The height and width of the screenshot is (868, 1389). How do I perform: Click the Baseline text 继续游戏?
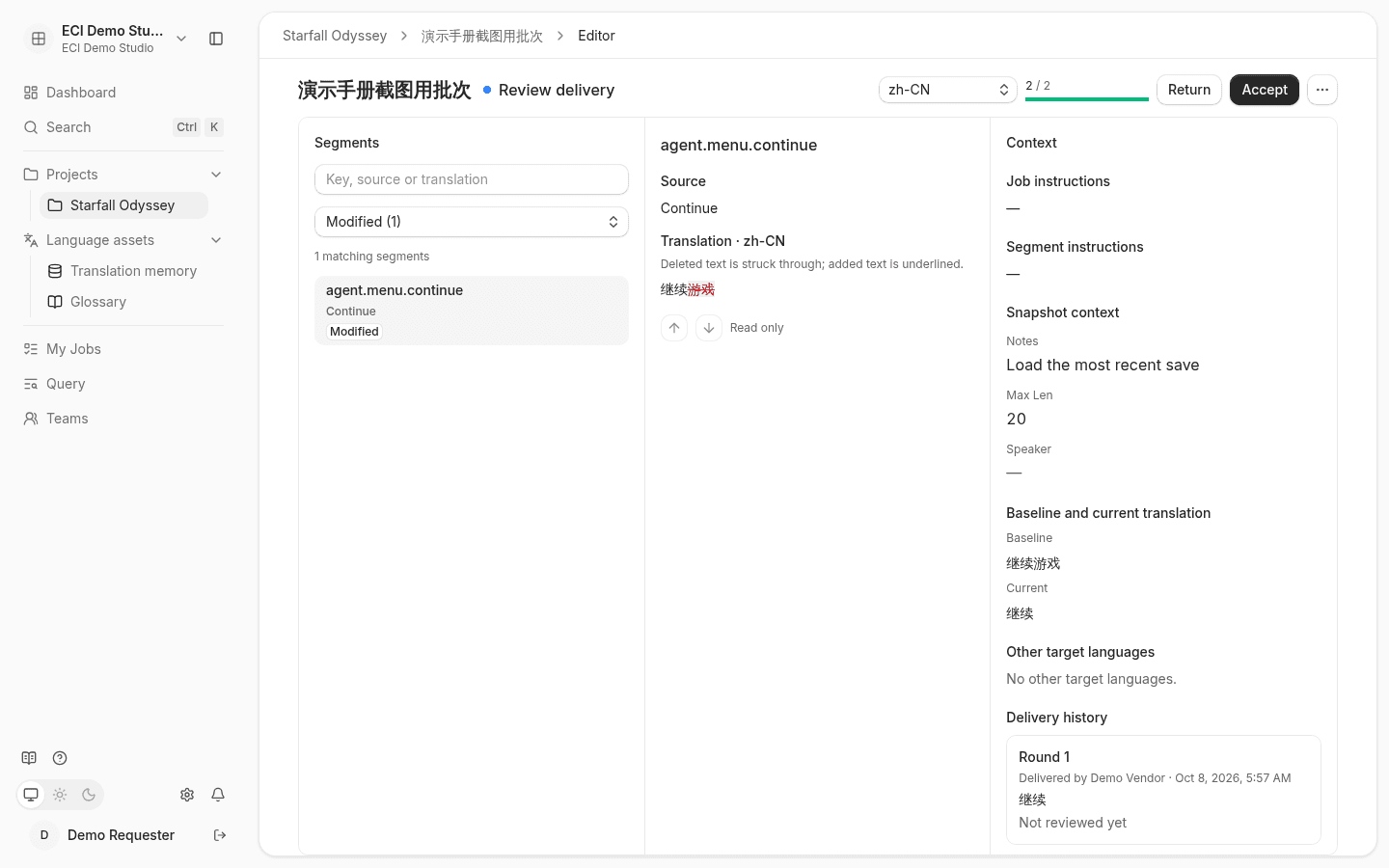pos(1033,563)
